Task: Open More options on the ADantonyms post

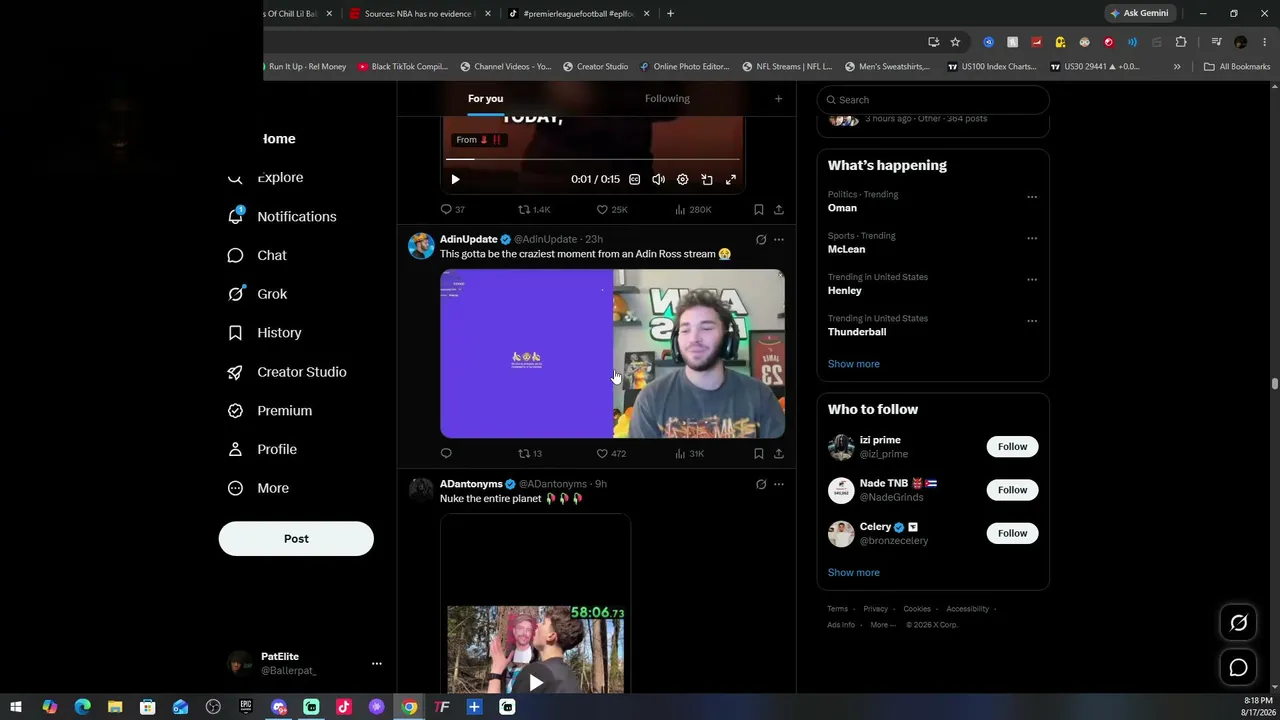Action: click(779, 484)
